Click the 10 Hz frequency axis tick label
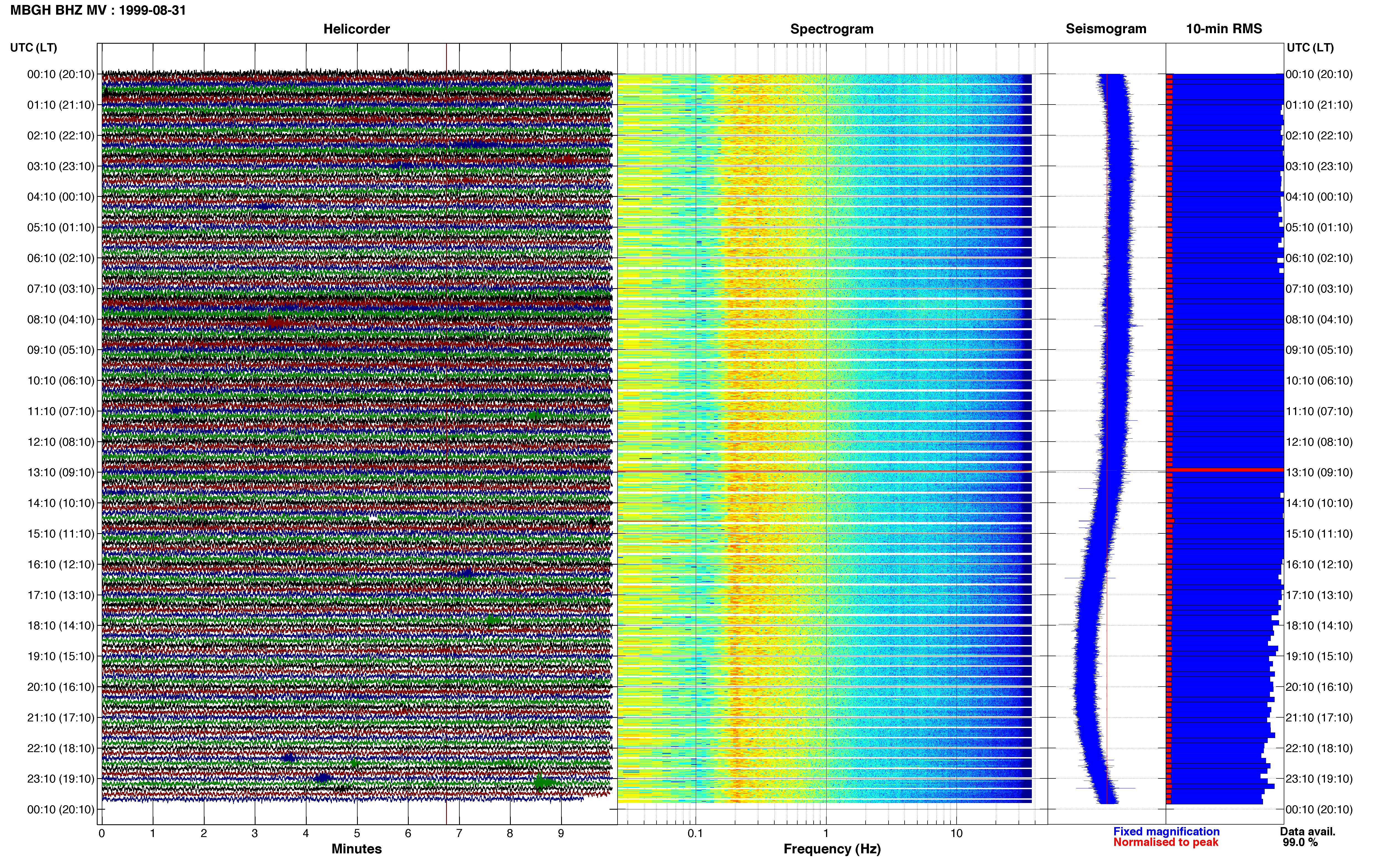Image resolution: width=1388 pixels, height=868 pixels. pos(956,833)
